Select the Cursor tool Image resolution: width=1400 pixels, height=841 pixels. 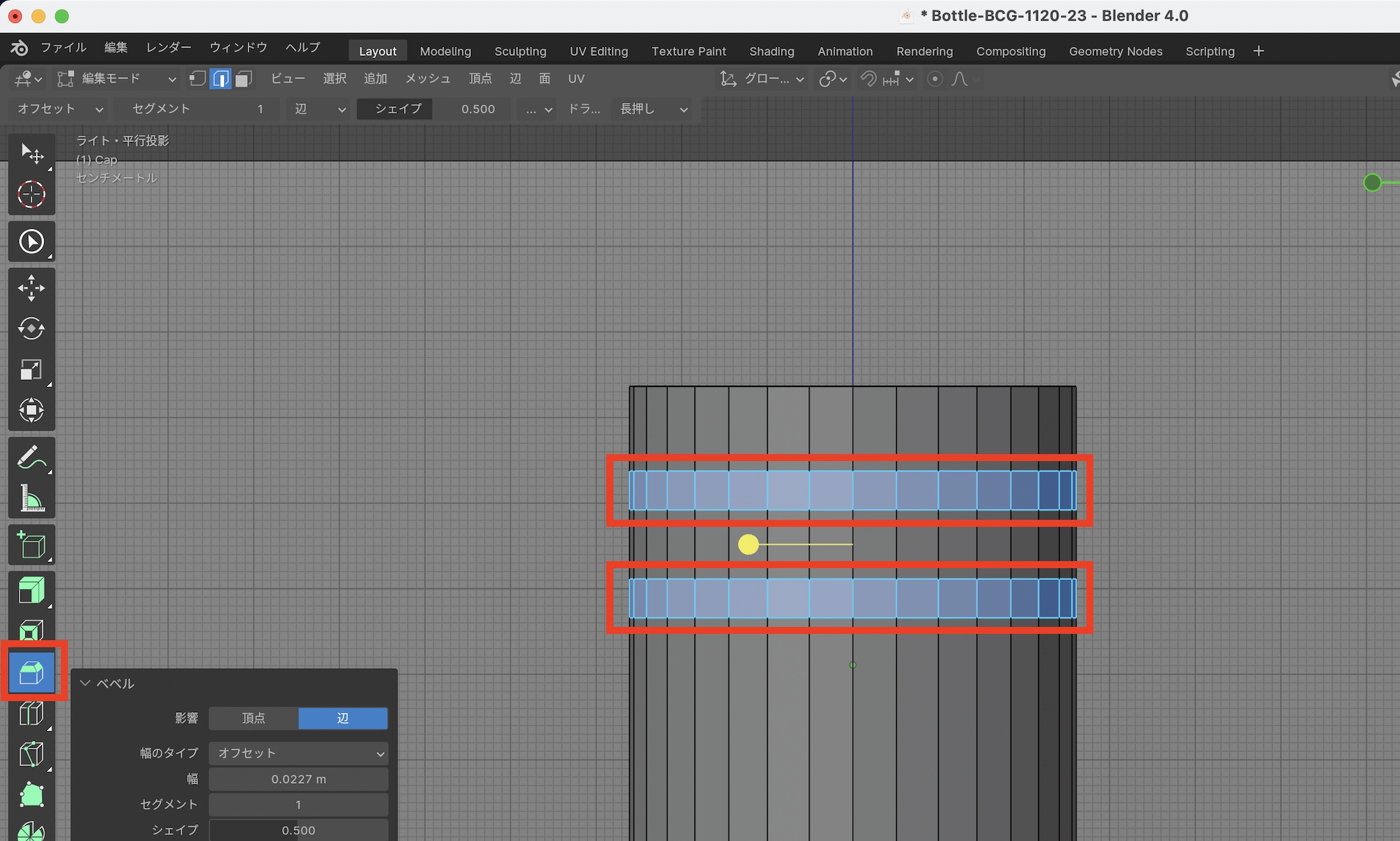31,195
